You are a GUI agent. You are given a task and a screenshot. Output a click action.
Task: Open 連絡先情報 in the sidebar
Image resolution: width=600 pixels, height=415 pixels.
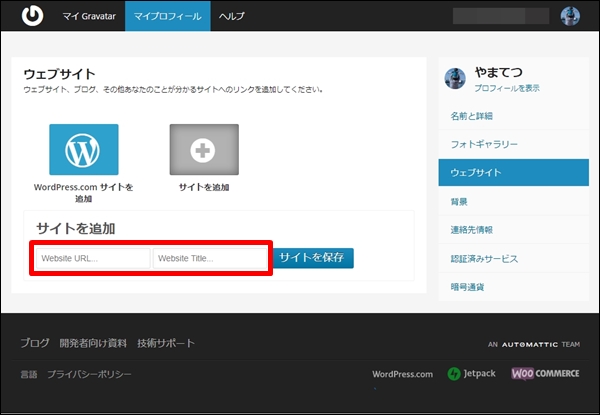point(514,230)
